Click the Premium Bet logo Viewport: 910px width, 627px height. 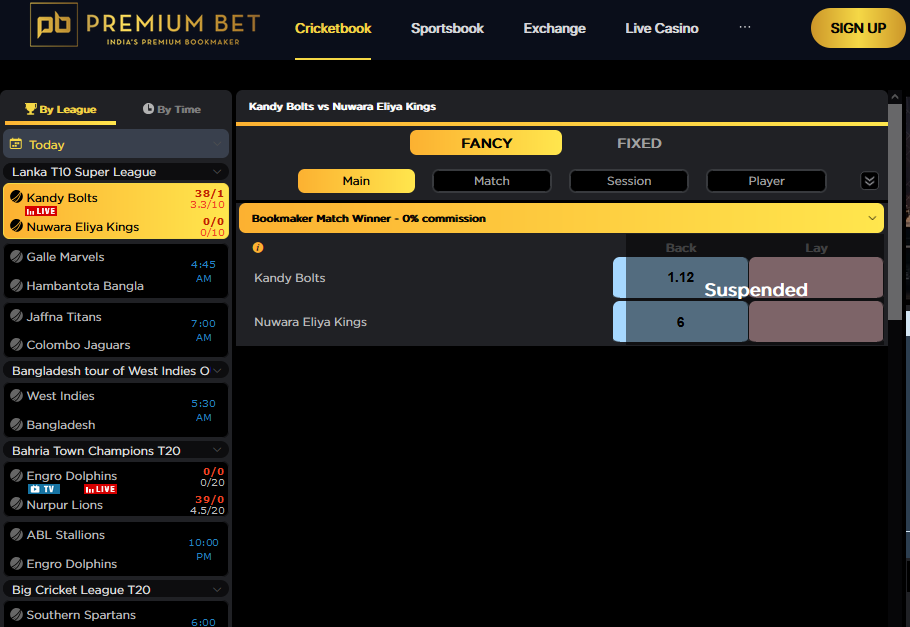tap(145, 28)
